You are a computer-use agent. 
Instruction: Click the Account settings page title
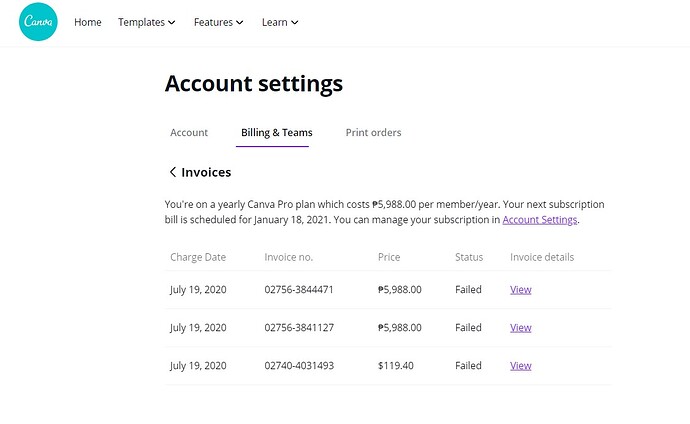[253, 84]
